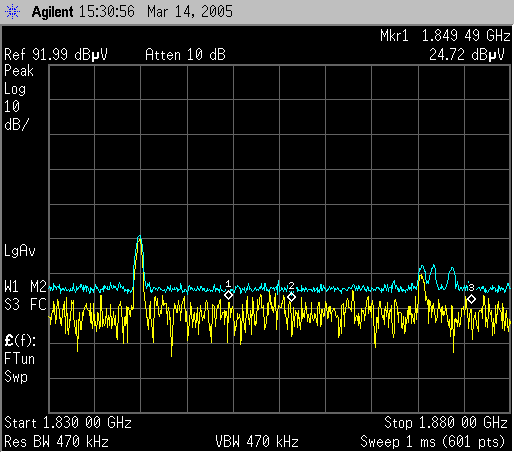Click the 24.72 dBµV marker amplitude readout

467,55
